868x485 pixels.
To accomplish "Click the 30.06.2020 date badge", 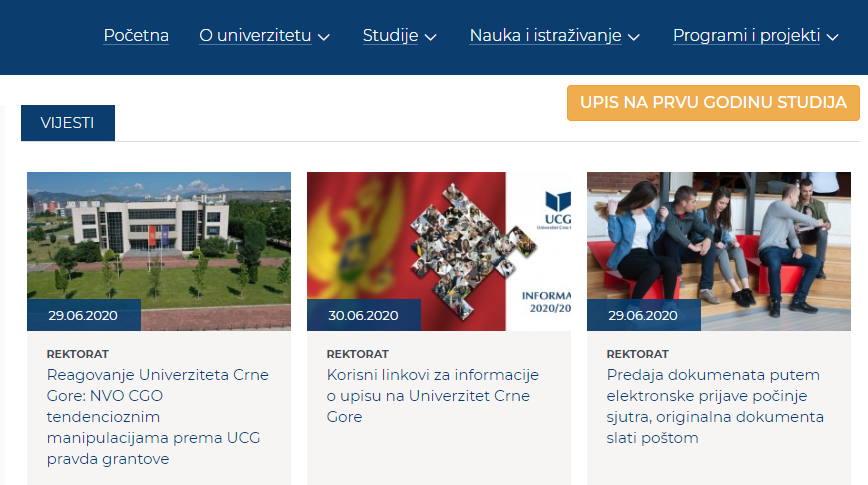I will click(x=364, y=315).
